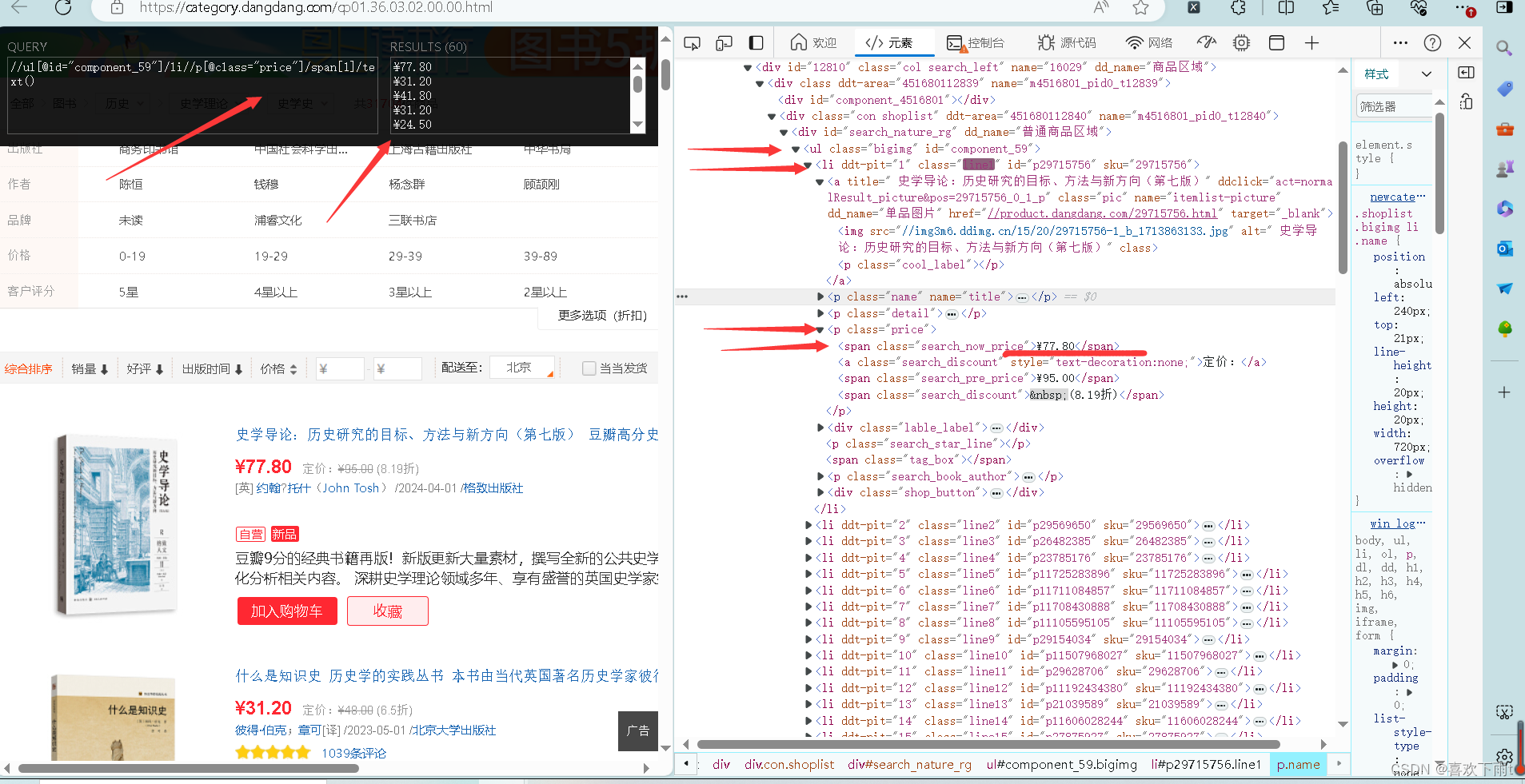Sort products by 销量

coord(90,368)
